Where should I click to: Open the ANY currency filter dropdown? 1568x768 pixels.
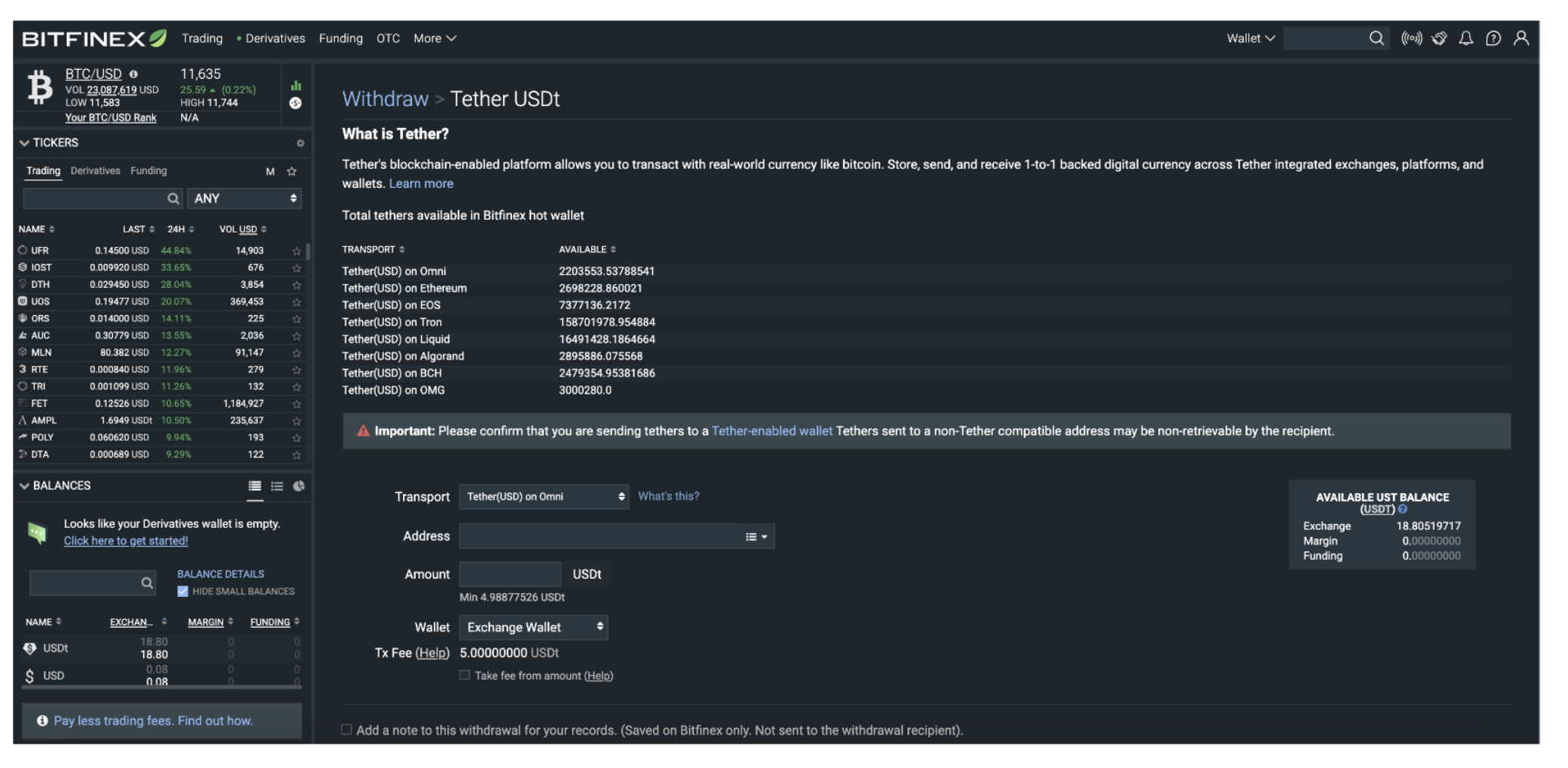244,198
